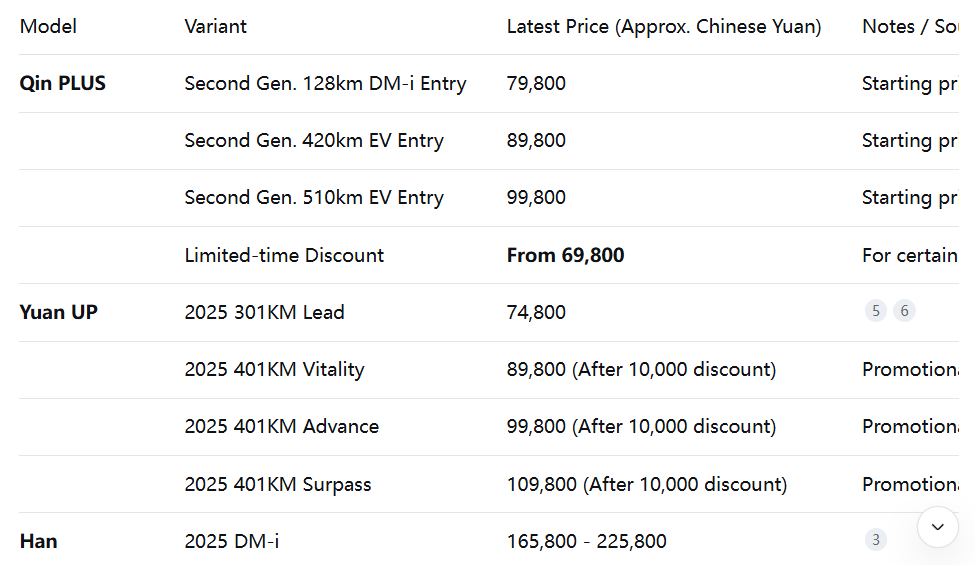
Task: Select the 2025 301KM Lead variant
Action: point(264,312)
